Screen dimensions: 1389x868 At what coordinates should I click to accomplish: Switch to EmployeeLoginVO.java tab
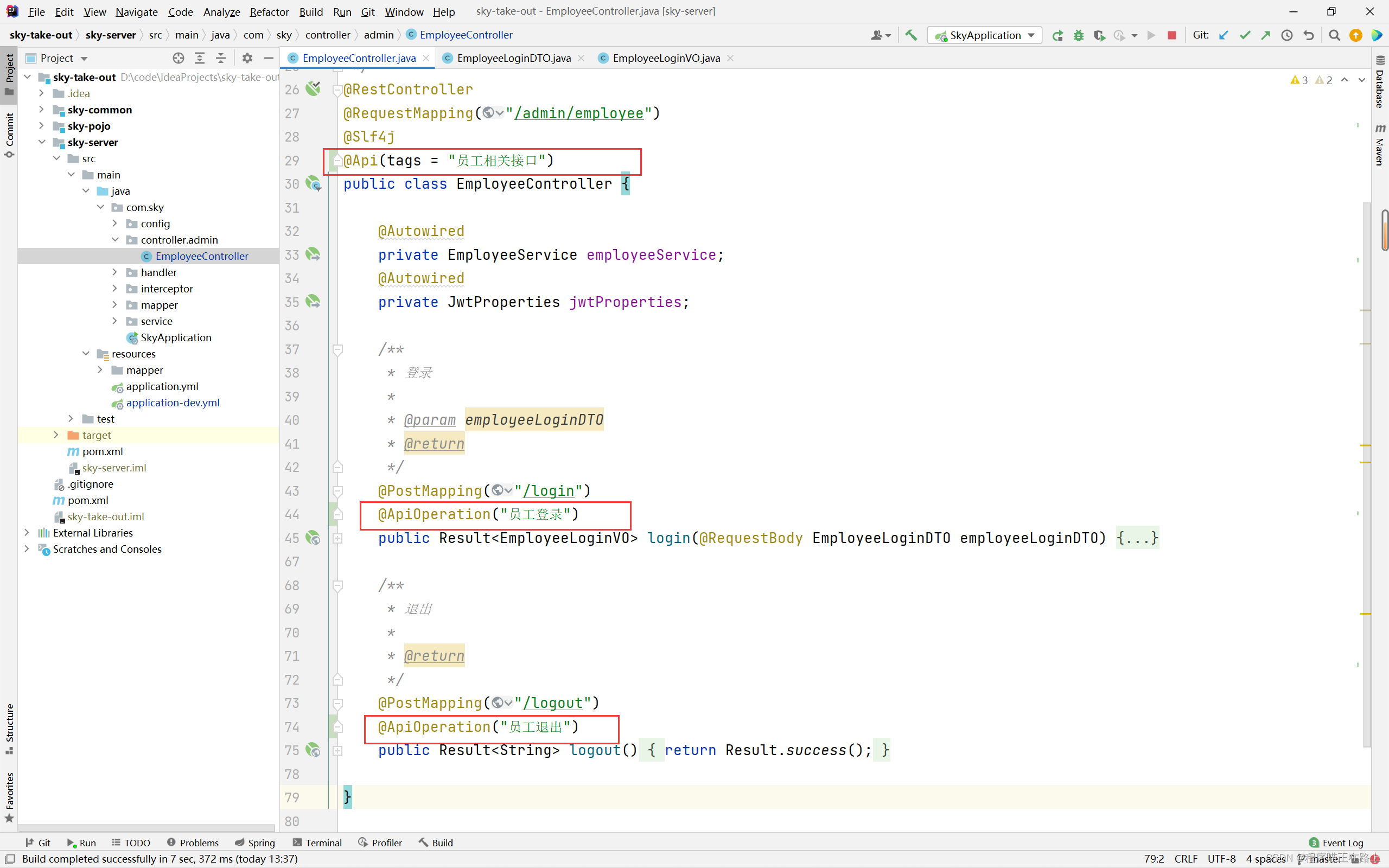[x=661, y=57]
